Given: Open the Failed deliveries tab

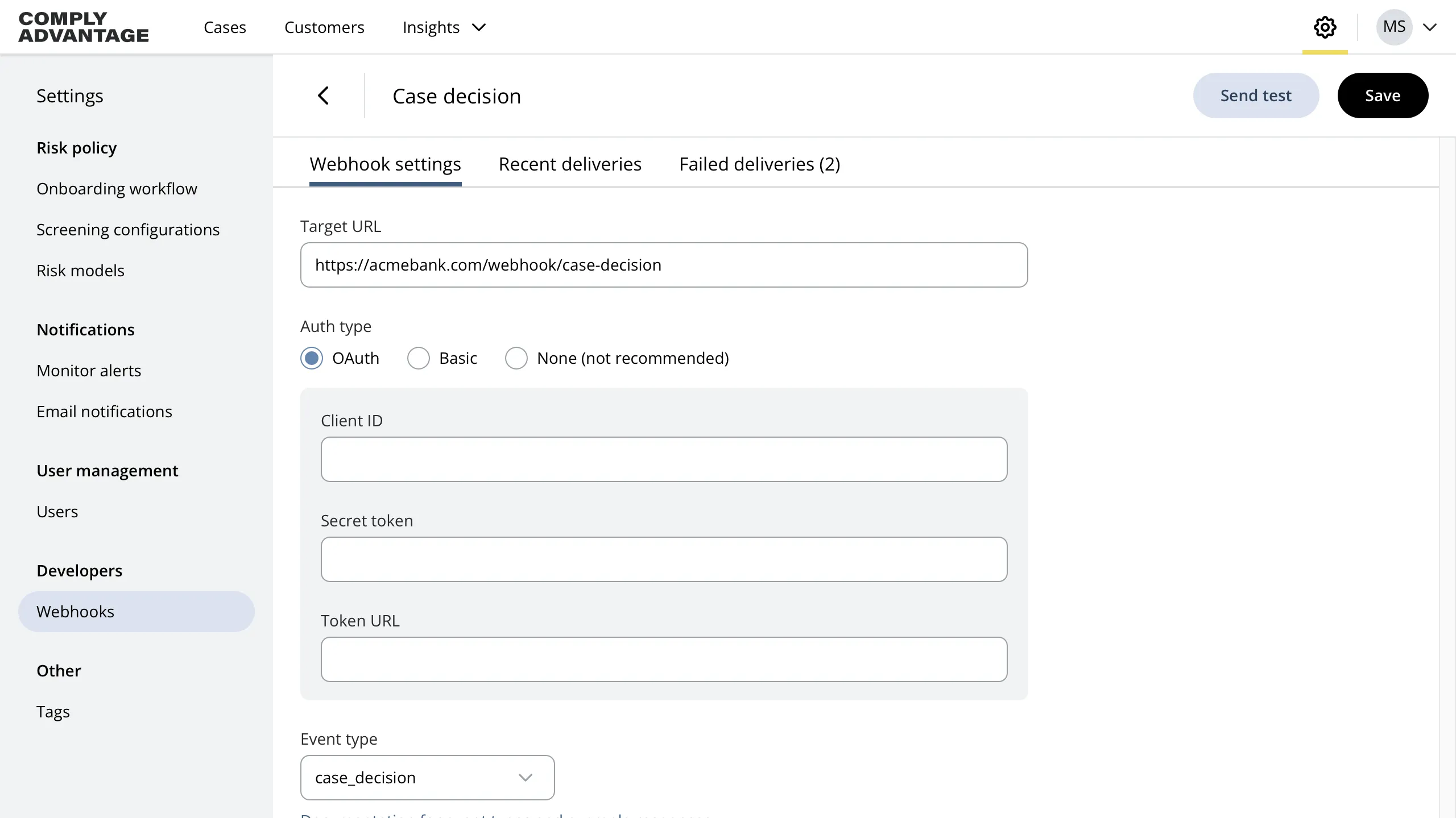Looking at the screenshot, I should (x=759, y=164).
